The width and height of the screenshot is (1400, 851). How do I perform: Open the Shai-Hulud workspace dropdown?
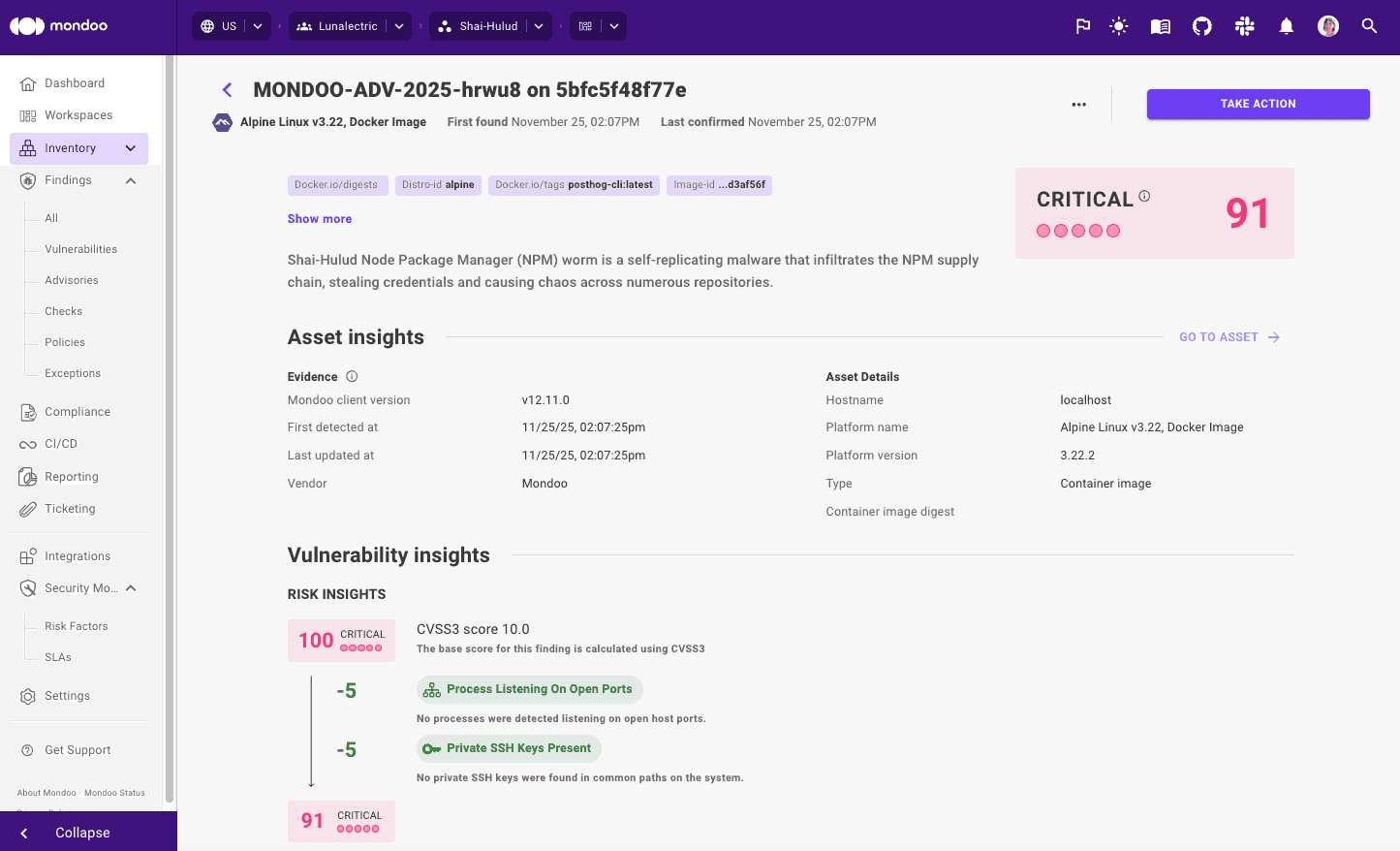pyautogui.click(x=539, y=26)
